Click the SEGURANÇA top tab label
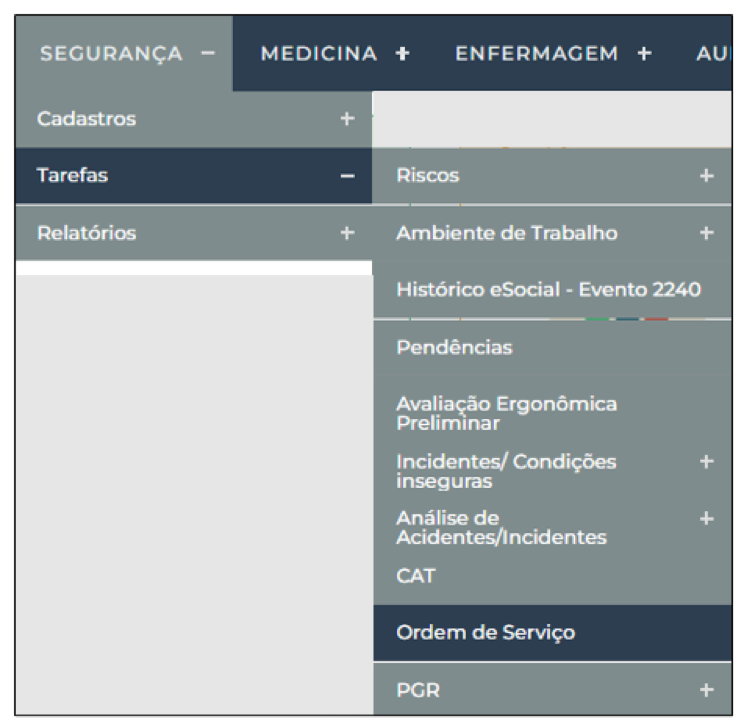 tap(111, 54)
